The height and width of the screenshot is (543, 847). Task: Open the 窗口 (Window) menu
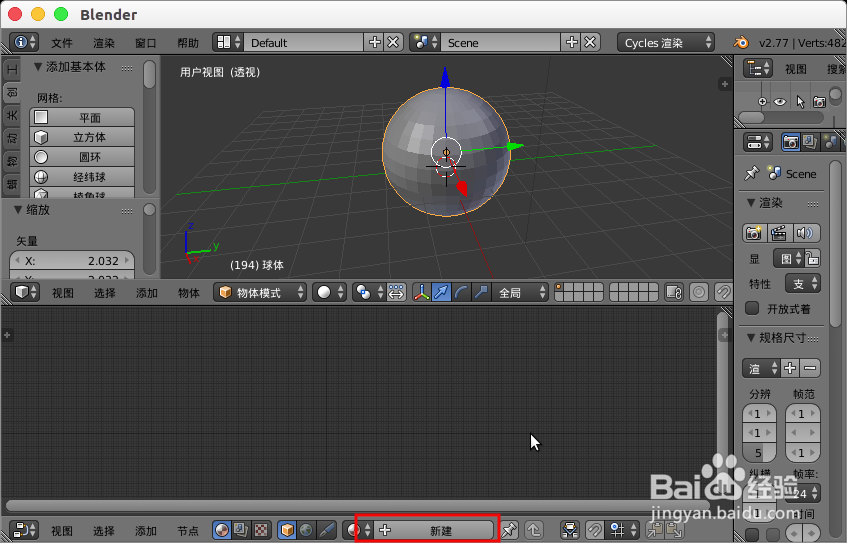[x=146, y=43]
